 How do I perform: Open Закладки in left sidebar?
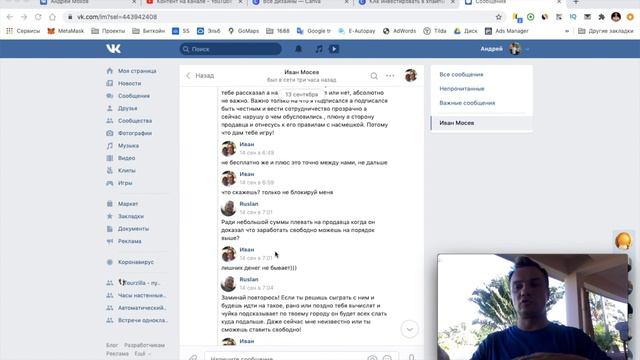pyautogui.click(x=131, y=216)
